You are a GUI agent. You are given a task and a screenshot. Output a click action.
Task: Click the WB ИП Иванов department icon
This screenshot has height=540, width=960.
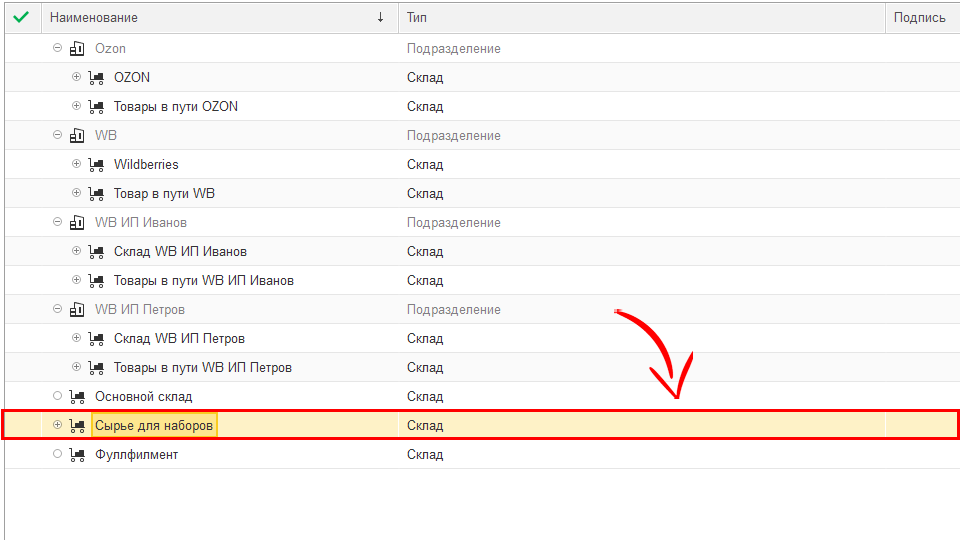pos(77,222)
